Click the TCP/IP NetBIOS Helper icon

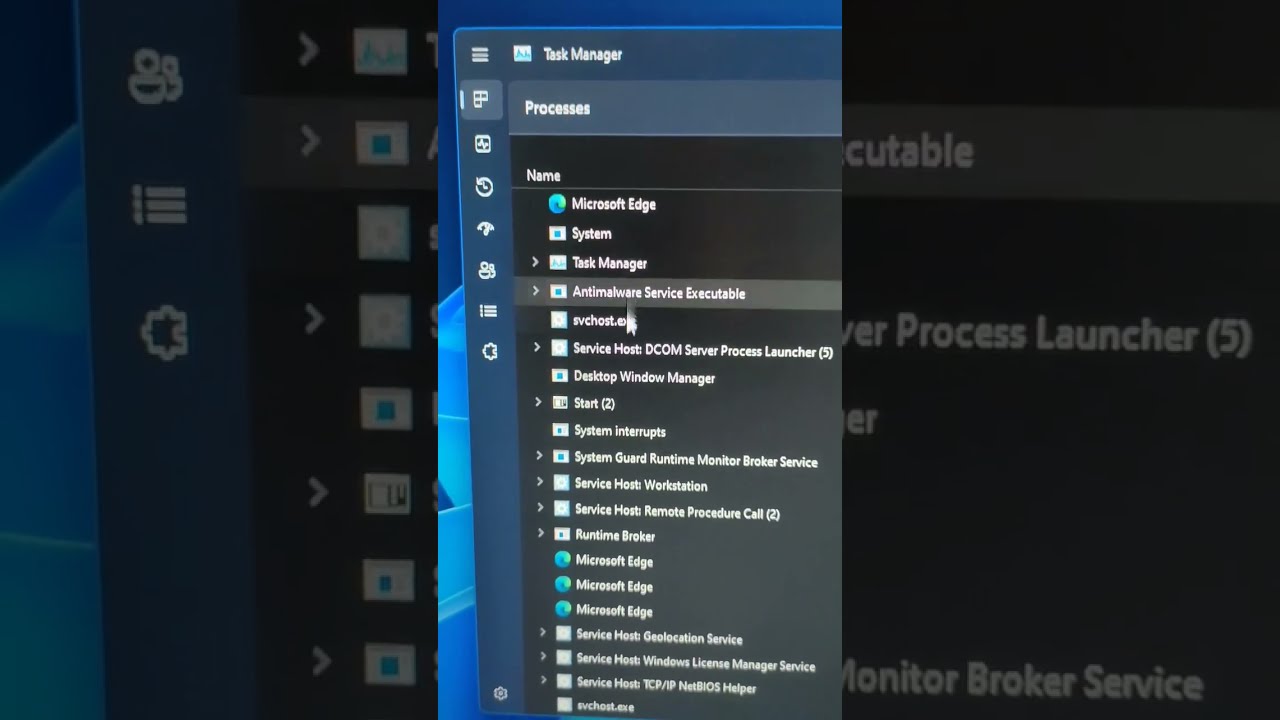(564, 682)
